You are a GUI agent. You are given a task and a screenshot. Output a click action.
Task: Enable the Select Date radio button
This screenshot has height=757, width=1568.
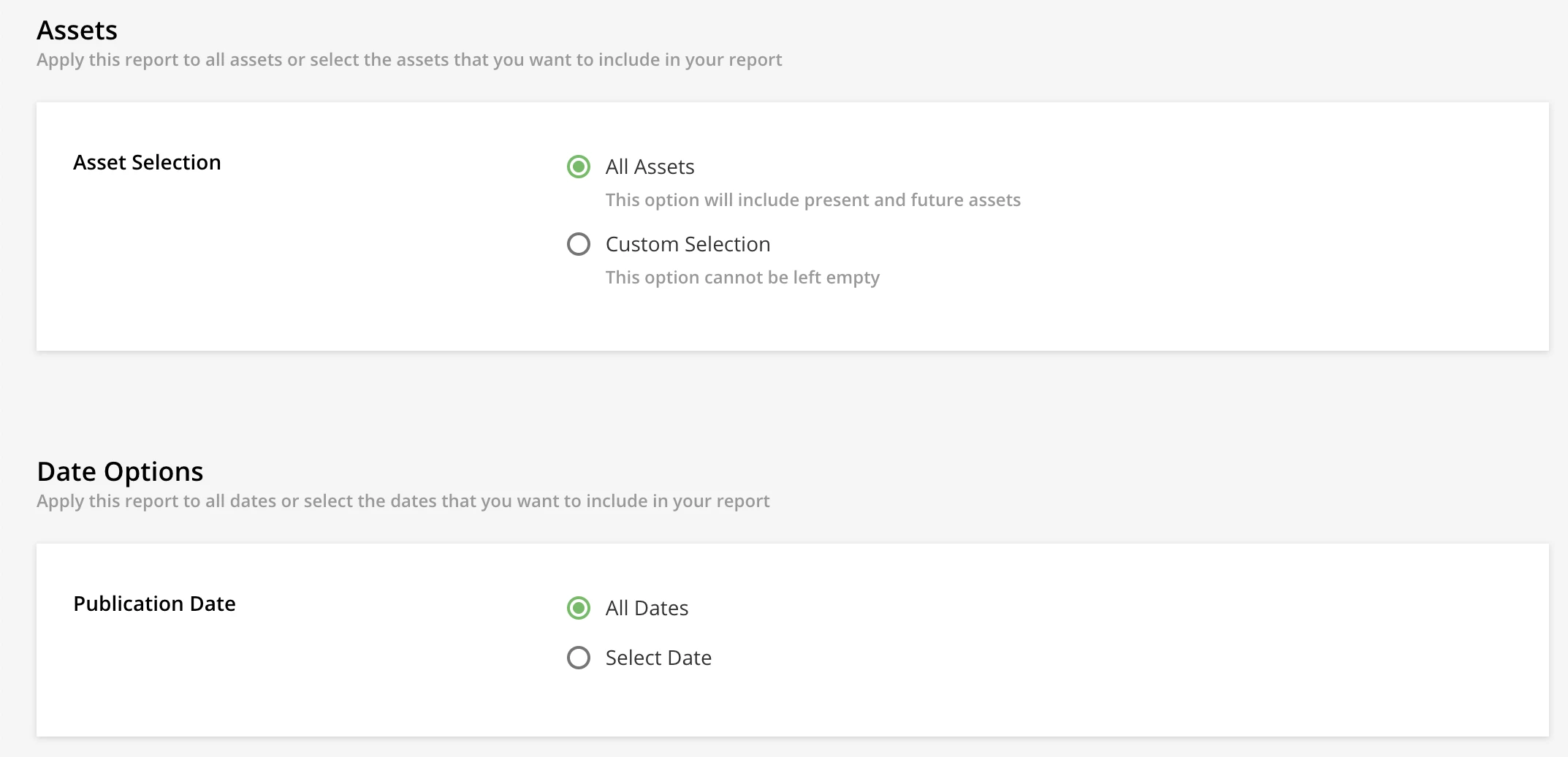[579, 658]
